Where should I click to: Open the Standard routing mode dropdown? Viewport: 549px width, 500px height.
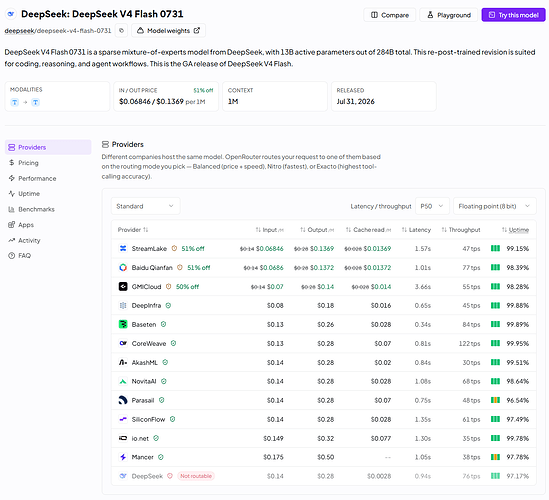pos(145,206)
